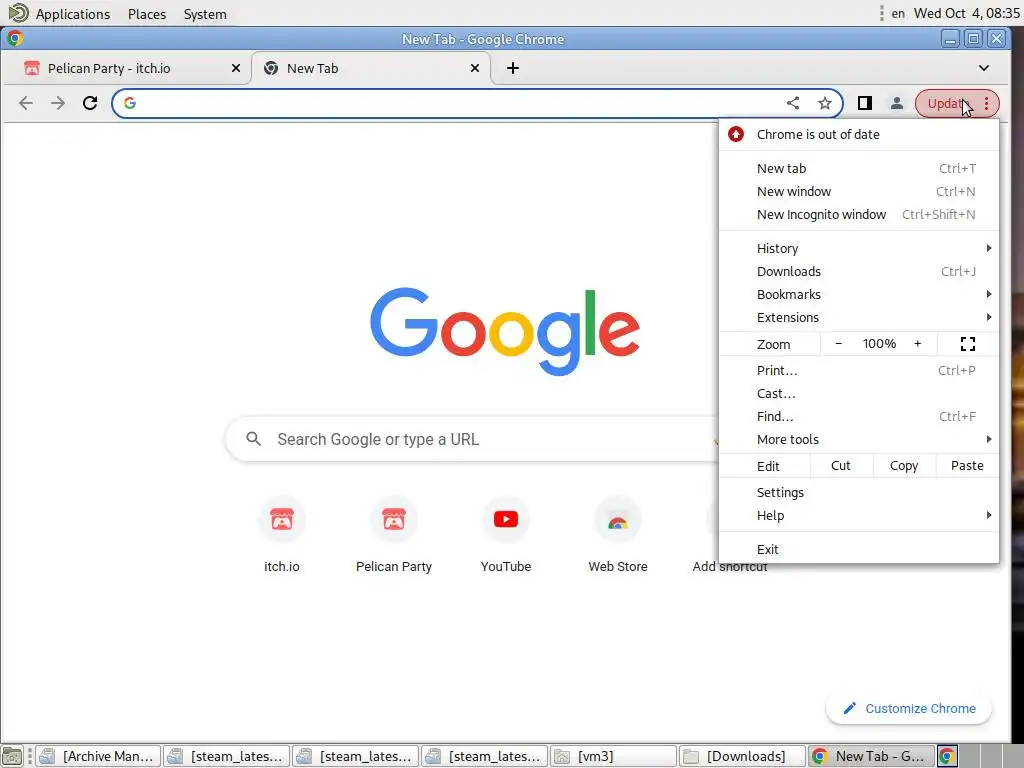Go forward with the forward arrow
Viewport: 1024px width, 768px height.
tap(58, 103)
